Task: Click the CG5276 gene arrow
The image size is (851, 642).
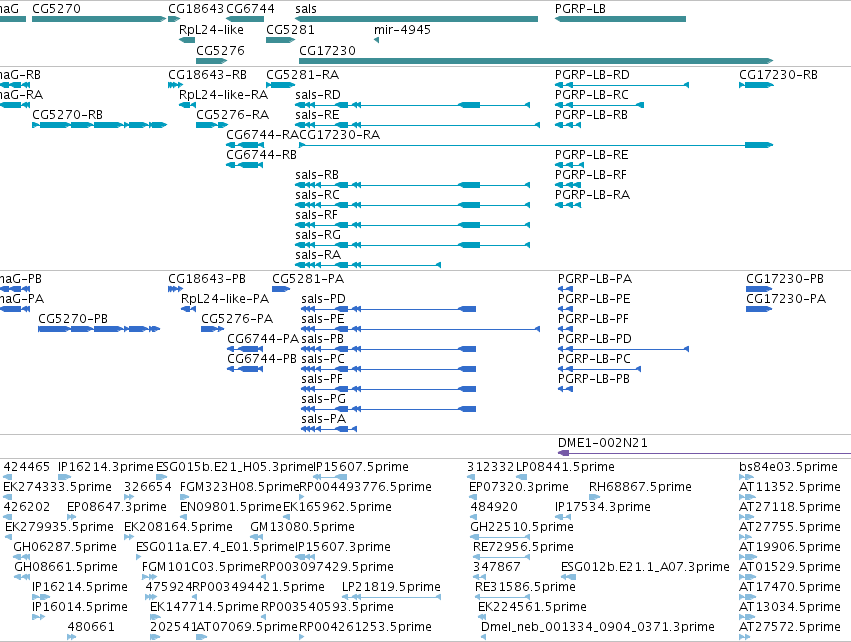Action: point(212,61)
